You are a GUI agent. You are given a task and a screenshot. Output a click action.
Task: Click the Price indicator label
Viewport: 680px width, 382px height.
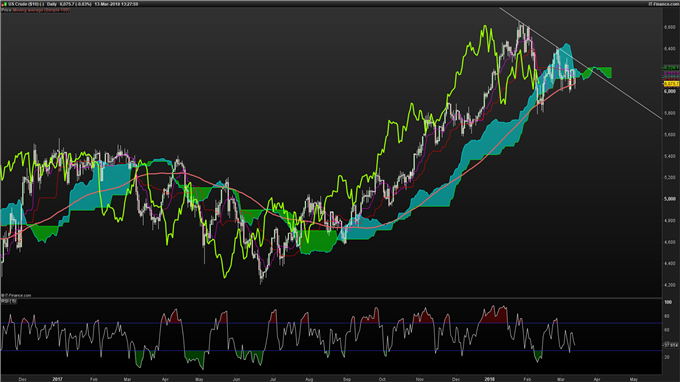pyautogui.click(x=7, y=10)
